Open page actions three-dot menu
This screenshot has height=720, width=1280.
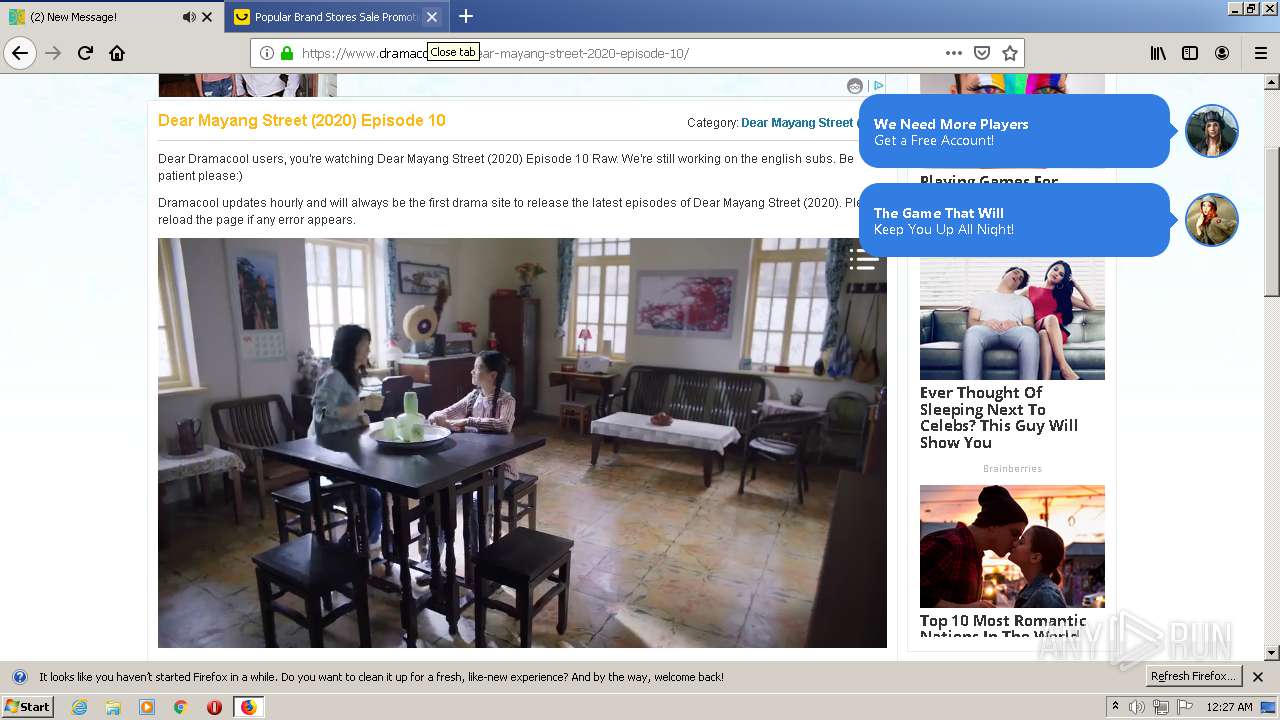pos(954,53)
